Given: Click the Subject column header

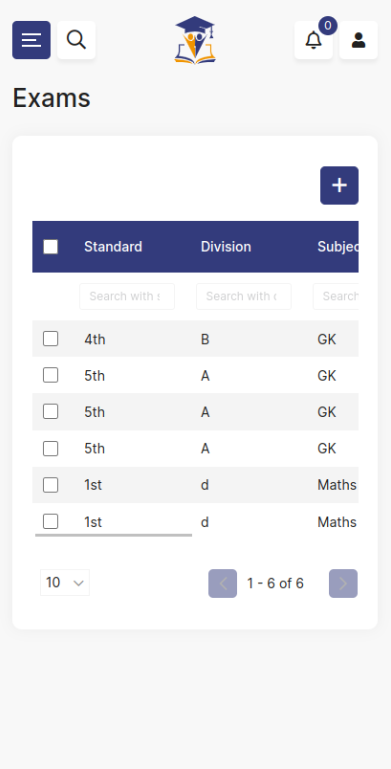Looking at the screenshot, I should coord(338,247).
